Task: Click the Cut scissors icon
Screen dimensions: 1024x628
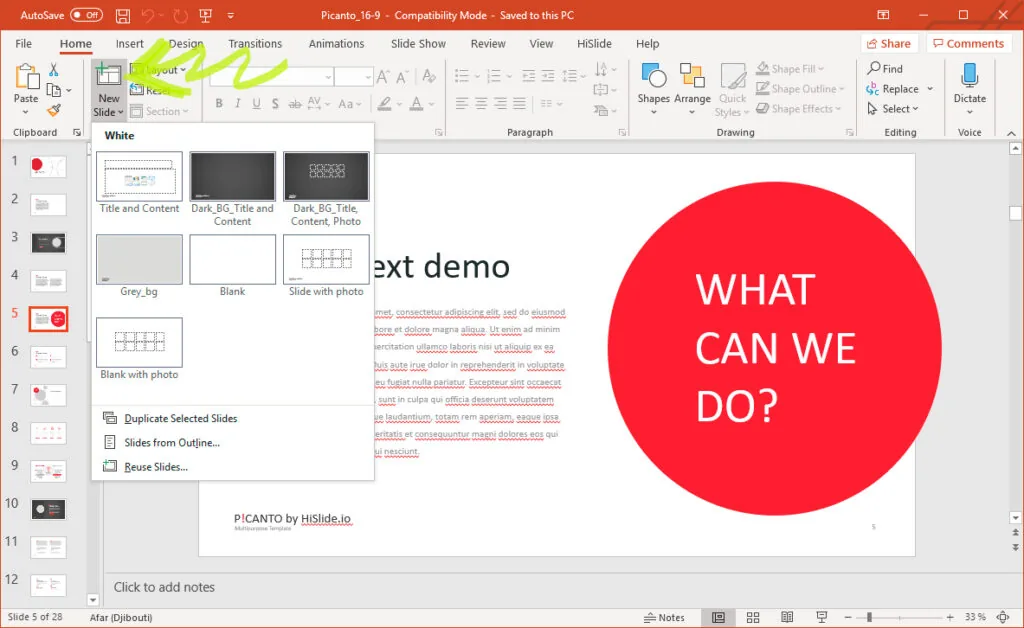Action: click(54, 69)
